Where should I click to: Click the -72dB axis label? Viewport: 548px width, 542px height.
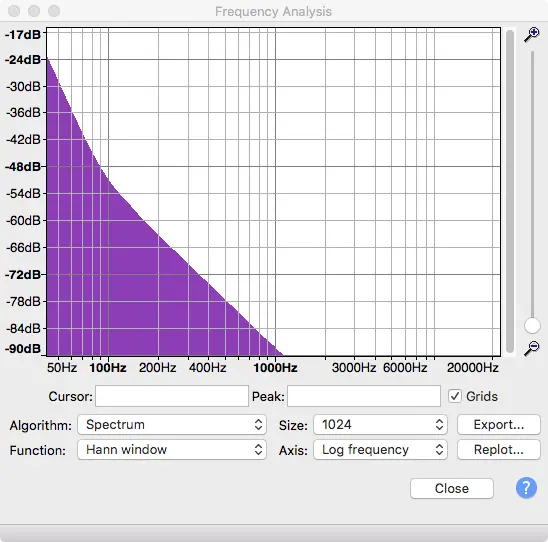[23, 274]
